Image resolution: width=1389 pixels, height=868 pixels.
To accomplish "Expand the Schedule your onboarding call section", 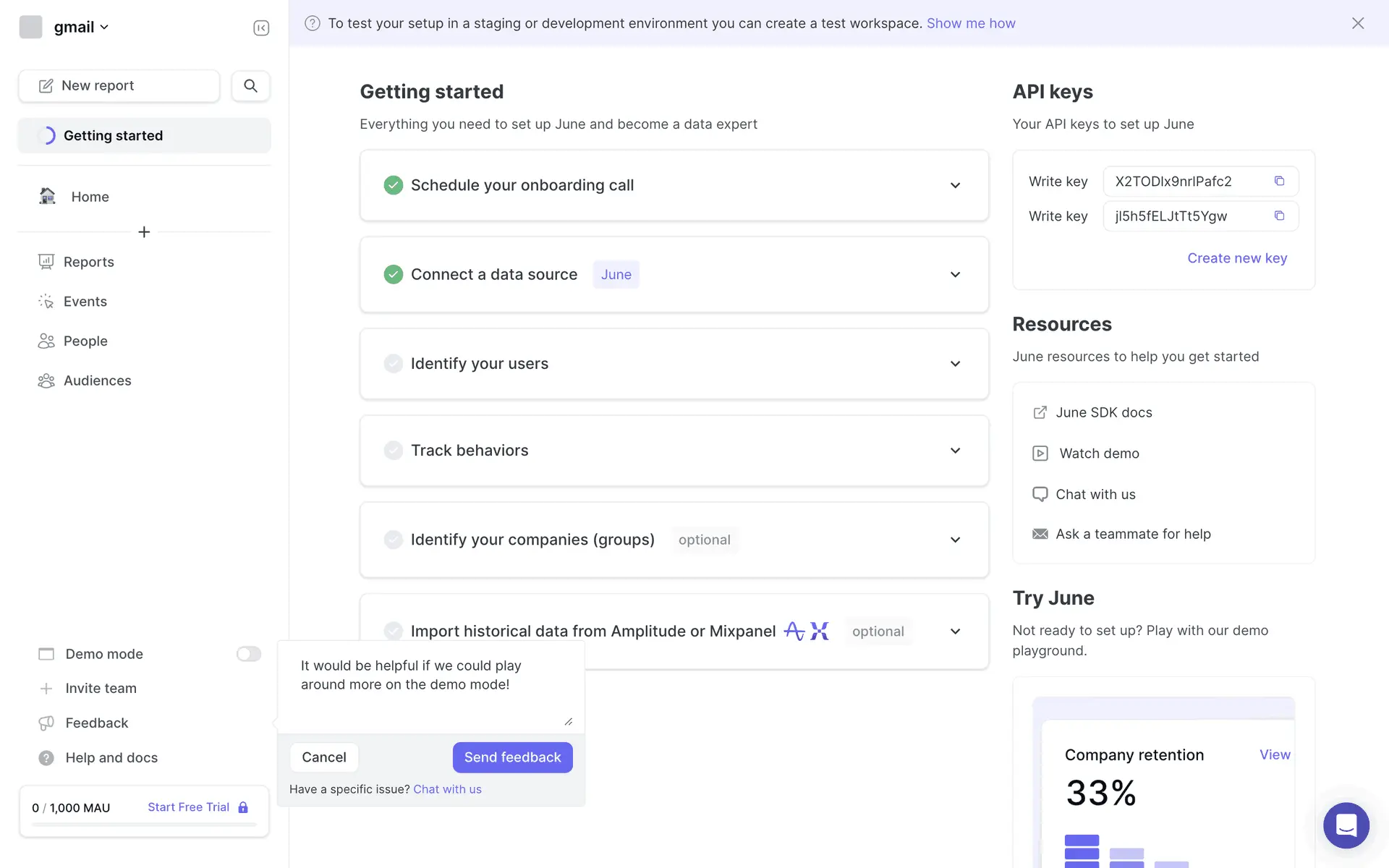I will [x=955, y=185].
